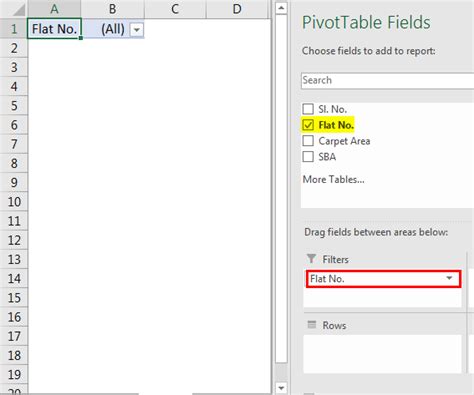
Task: Open the Flat No. dropdown in Filters area
Action: pos(449,278)
